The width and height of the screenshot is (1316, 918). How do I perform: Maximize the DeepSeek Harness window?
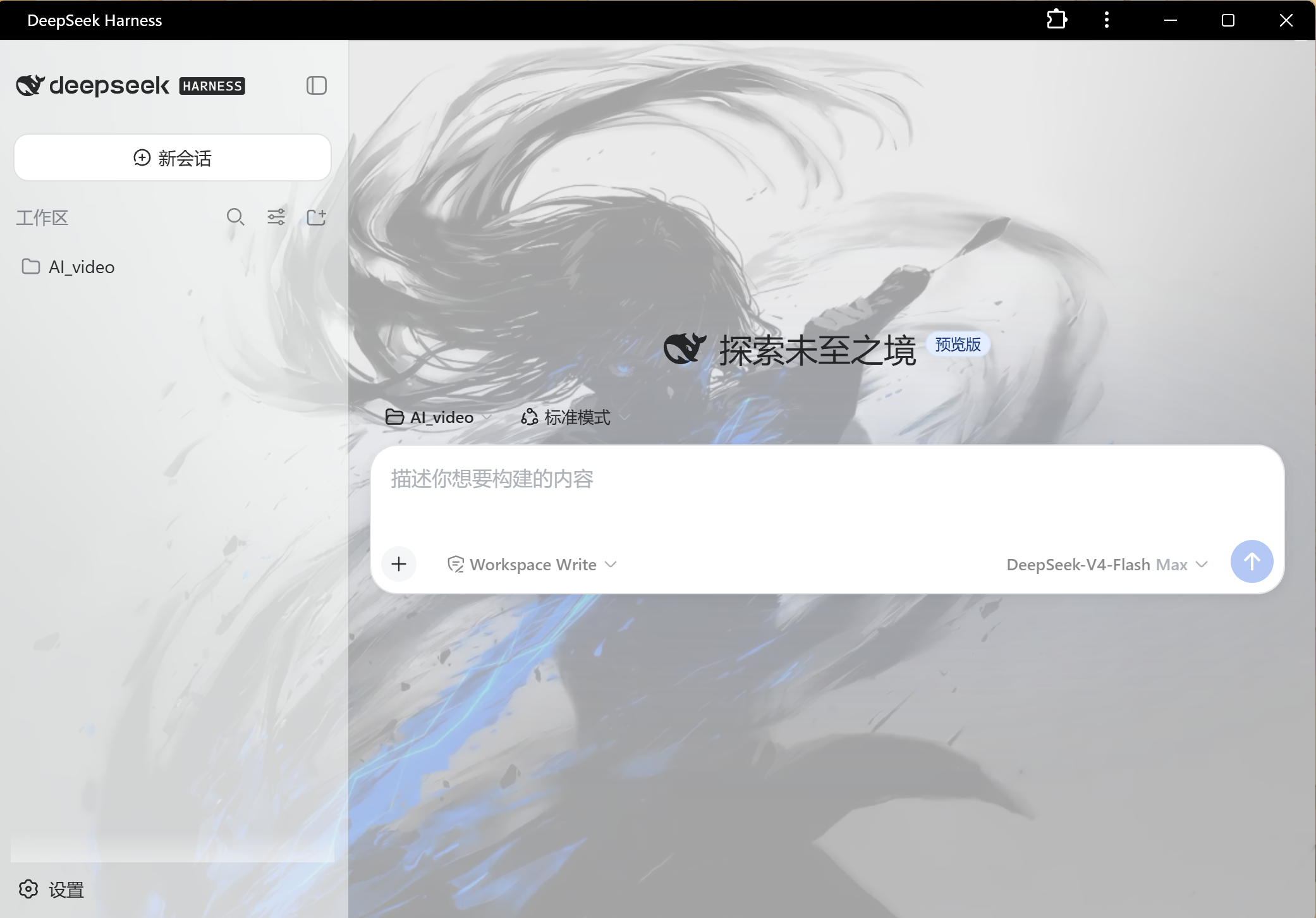click(x=1228, y=20)
